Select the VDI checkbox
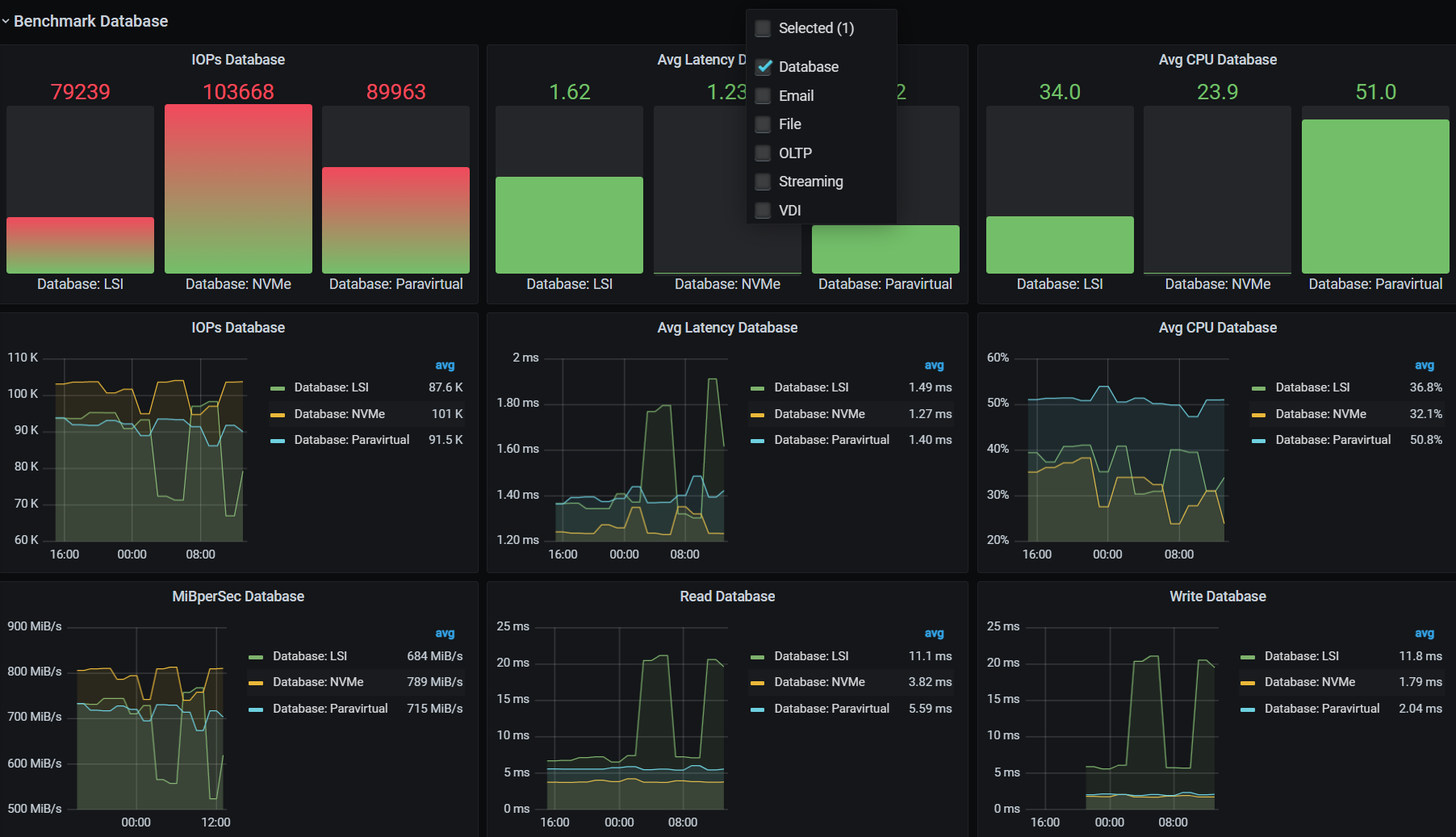 tap(763, 210)
